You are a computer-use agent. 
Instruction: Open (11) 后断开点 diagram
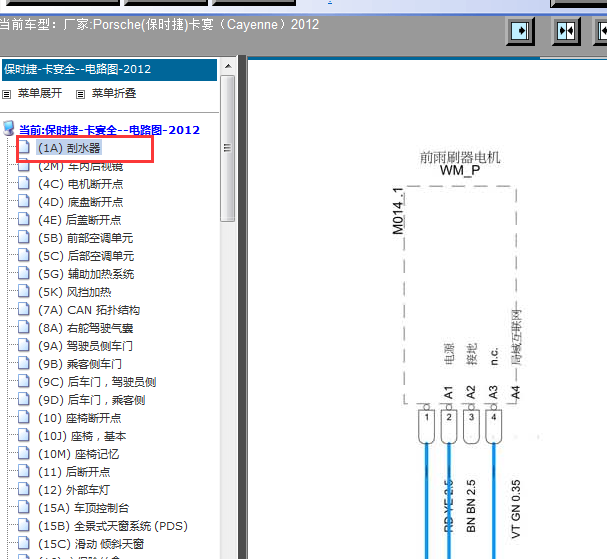pos(74,472)
